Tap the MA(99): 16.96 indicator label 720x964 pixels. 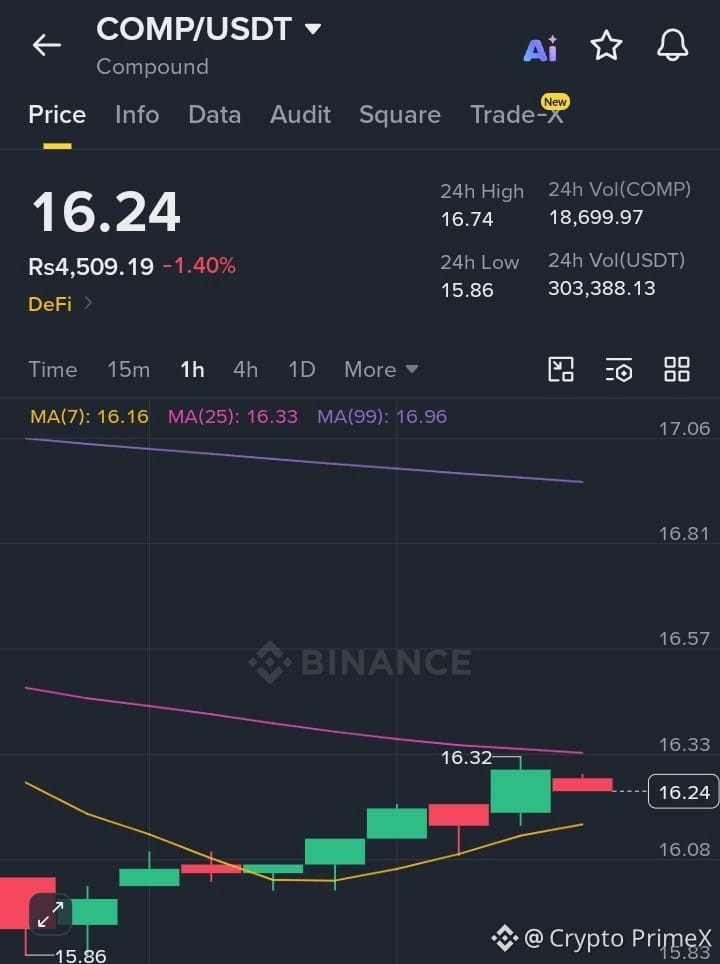[382, 416]
